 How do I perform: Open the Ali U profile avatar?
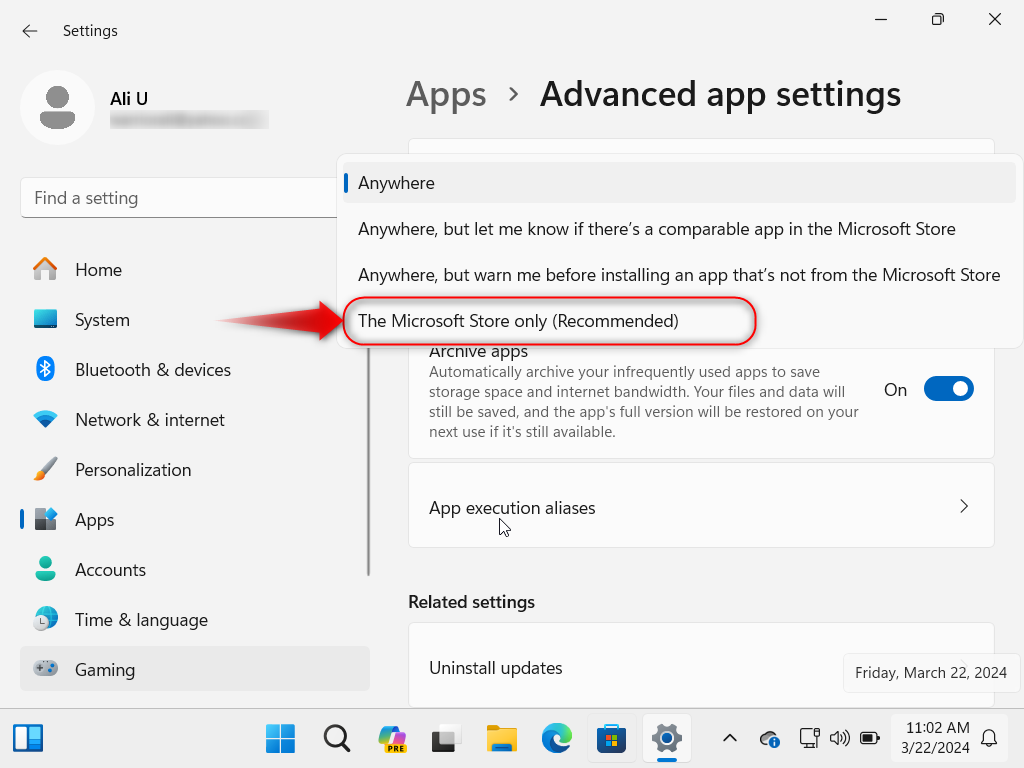(57, 107)
